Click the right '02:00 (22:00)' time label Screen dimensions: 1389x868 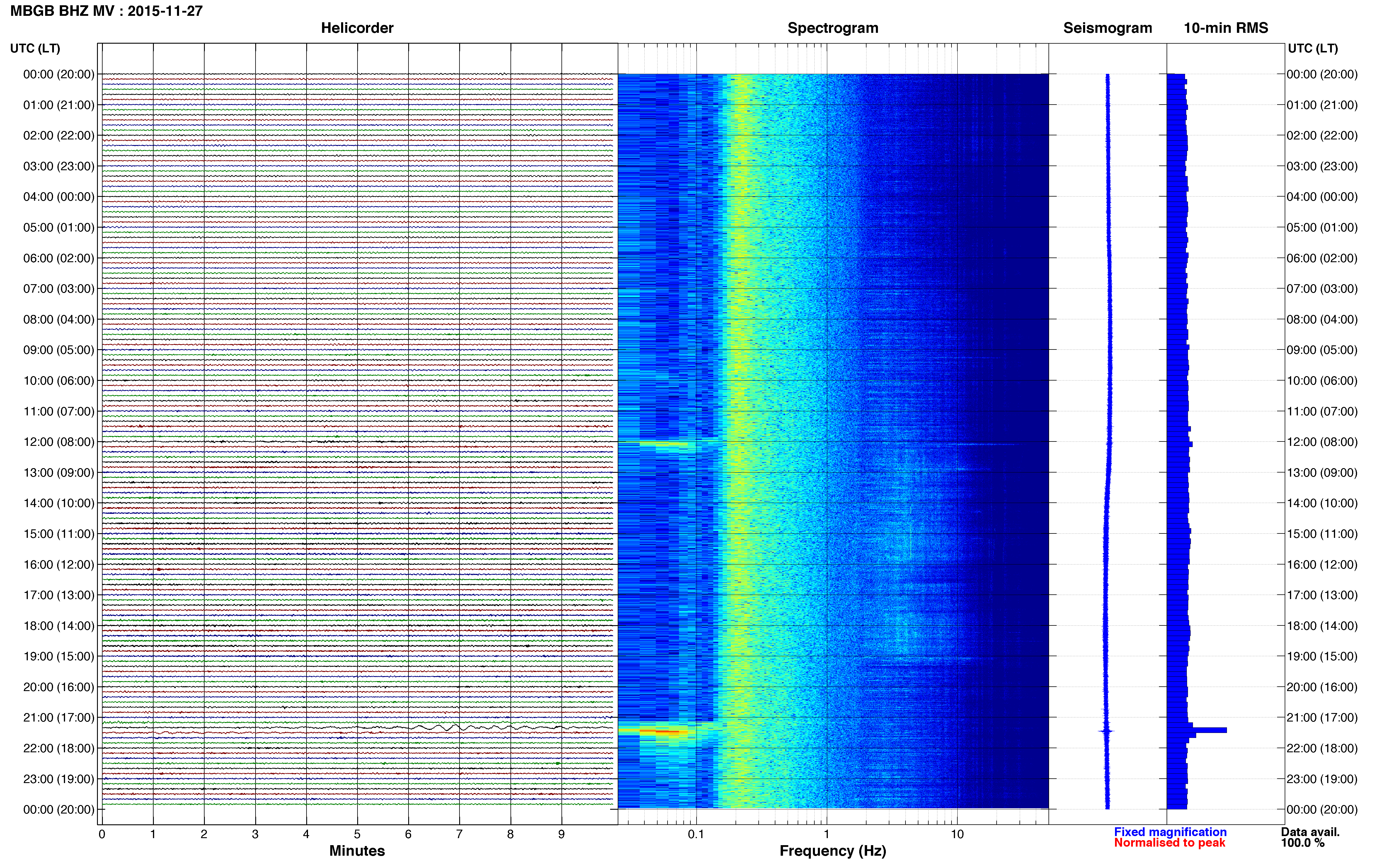coord(1322,135)
